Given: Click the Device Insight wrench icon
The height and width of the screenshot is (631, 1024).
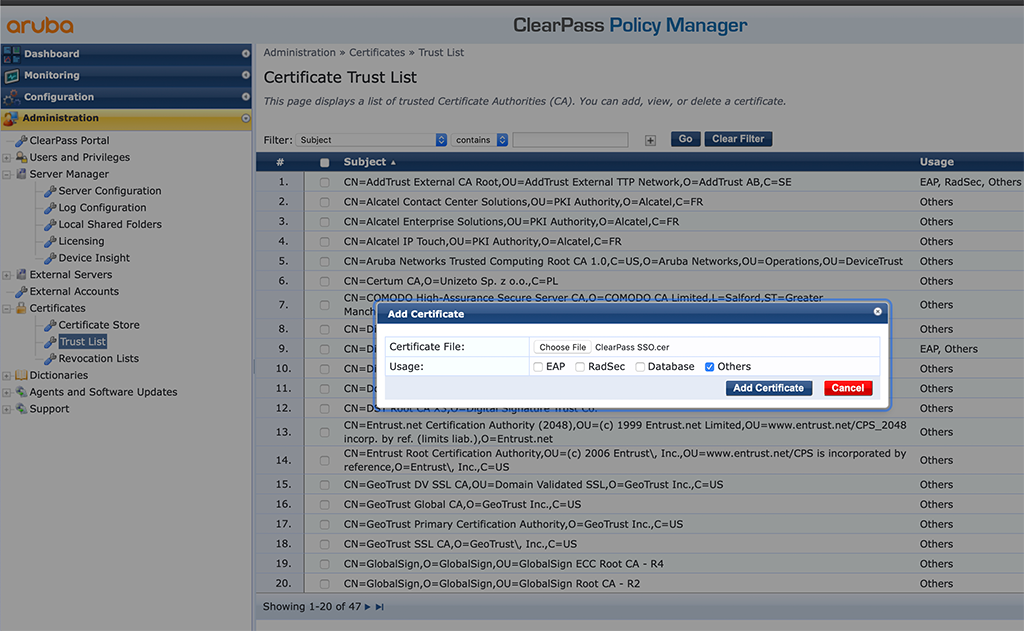Looking at the screenshot, I should (x=50, y=258).
